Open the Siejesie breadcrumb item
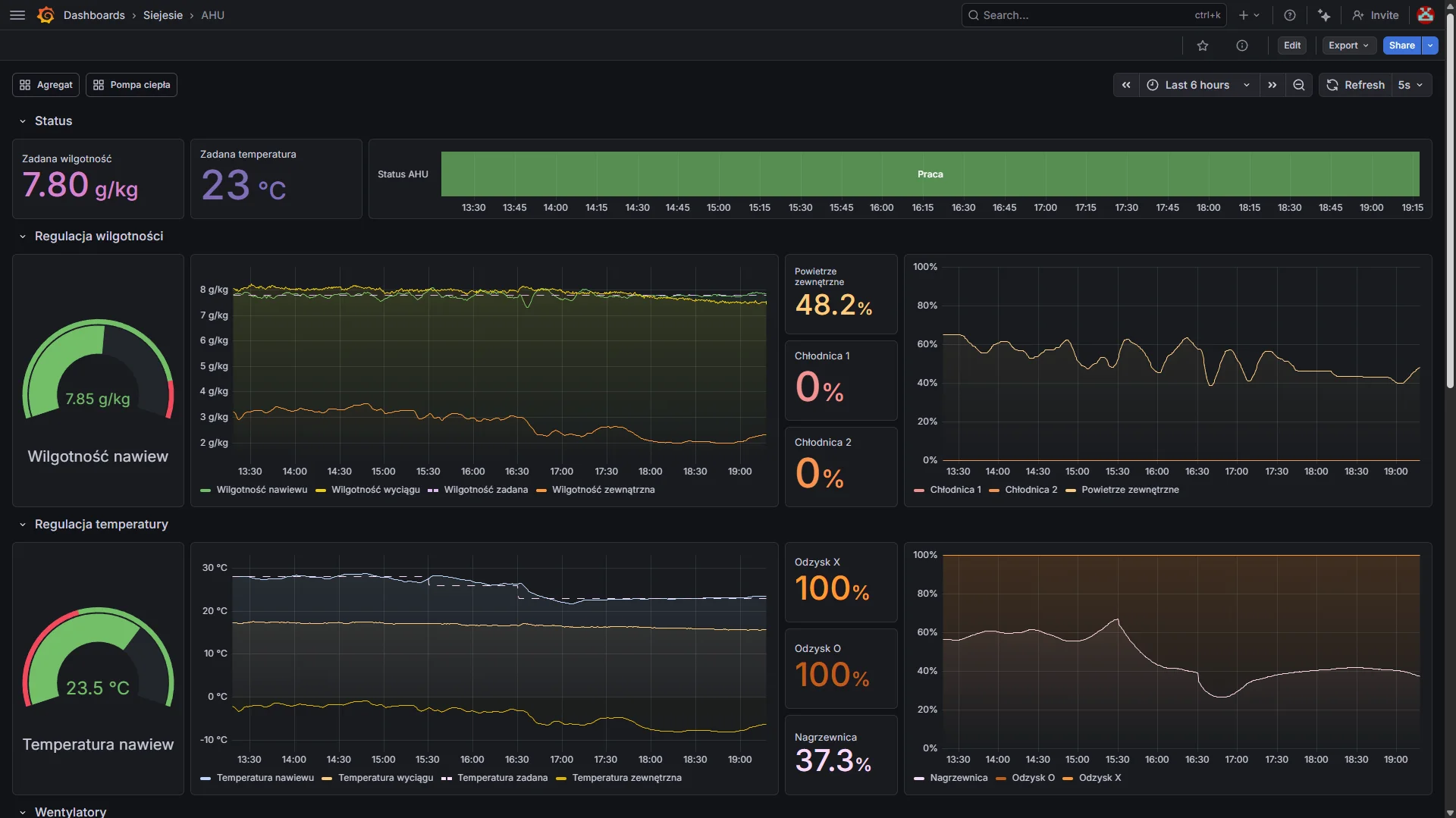 click(x=162, y=15)
